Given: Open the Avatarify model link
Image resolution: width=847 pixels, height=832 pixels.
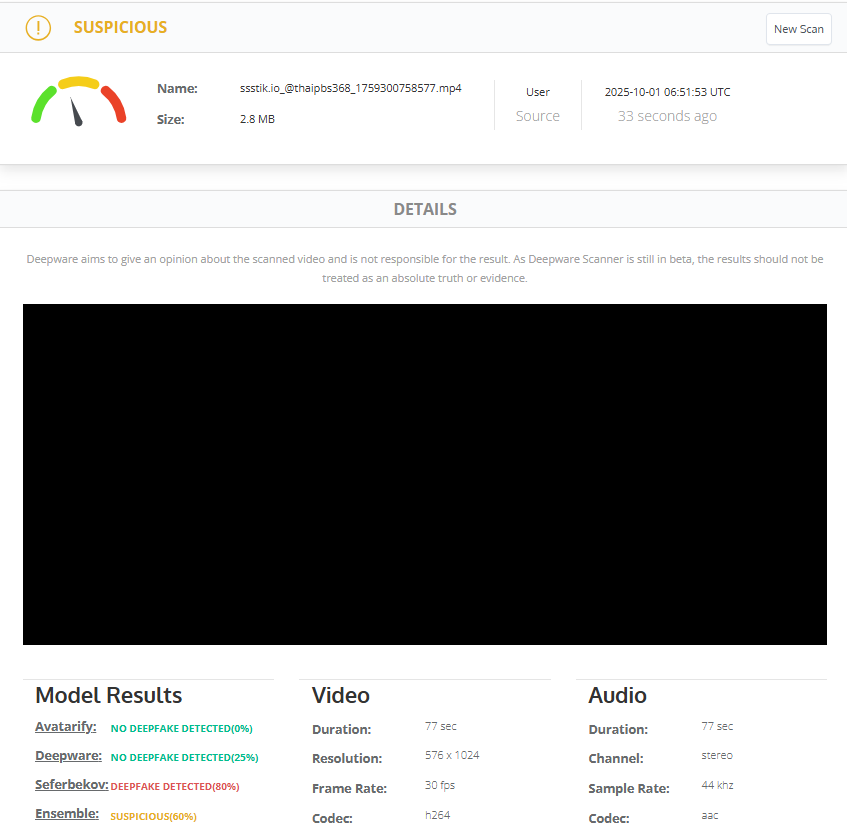Looking at the screenshot, I should click(x=65, y=727).
